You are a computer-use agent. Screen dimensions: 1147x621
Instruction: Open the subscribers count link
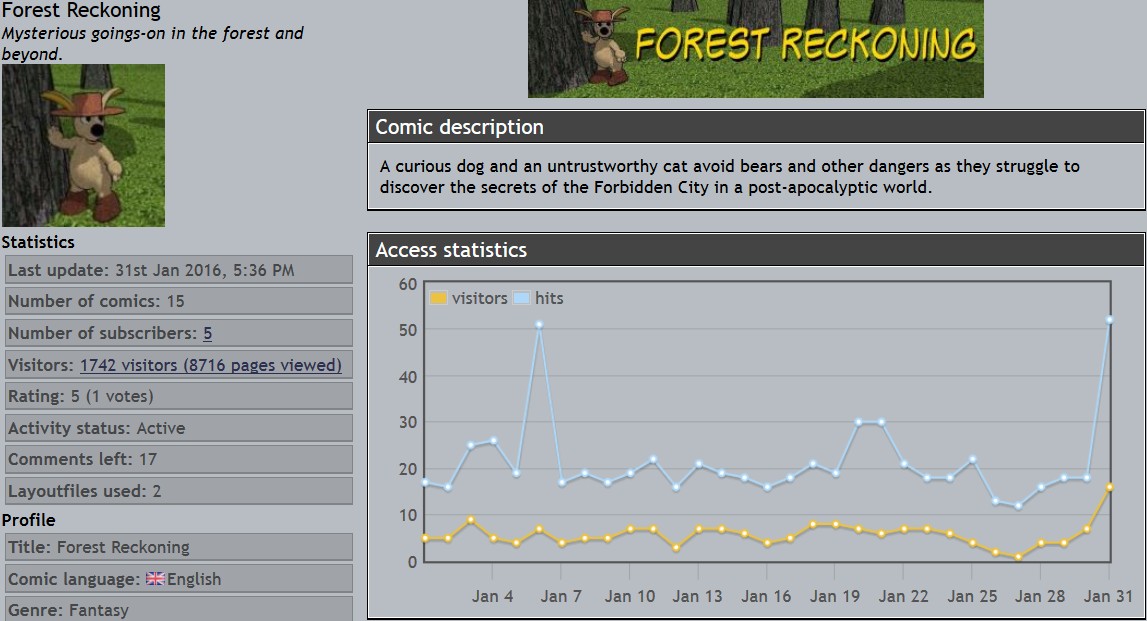click(x=208, y=333)
